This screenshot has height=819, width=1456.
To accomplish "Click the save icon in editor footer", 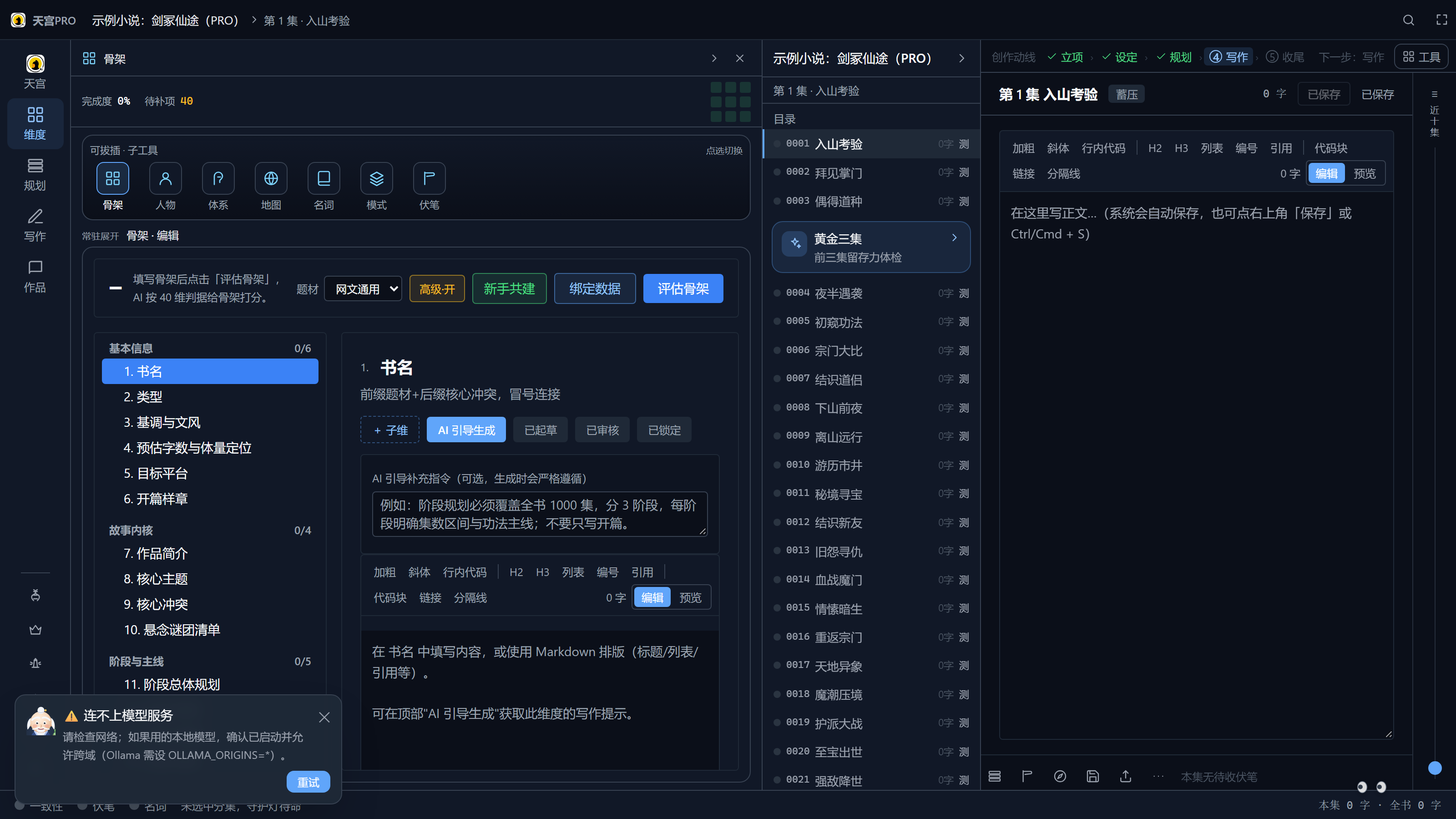I will click(x=1092, y=776).
